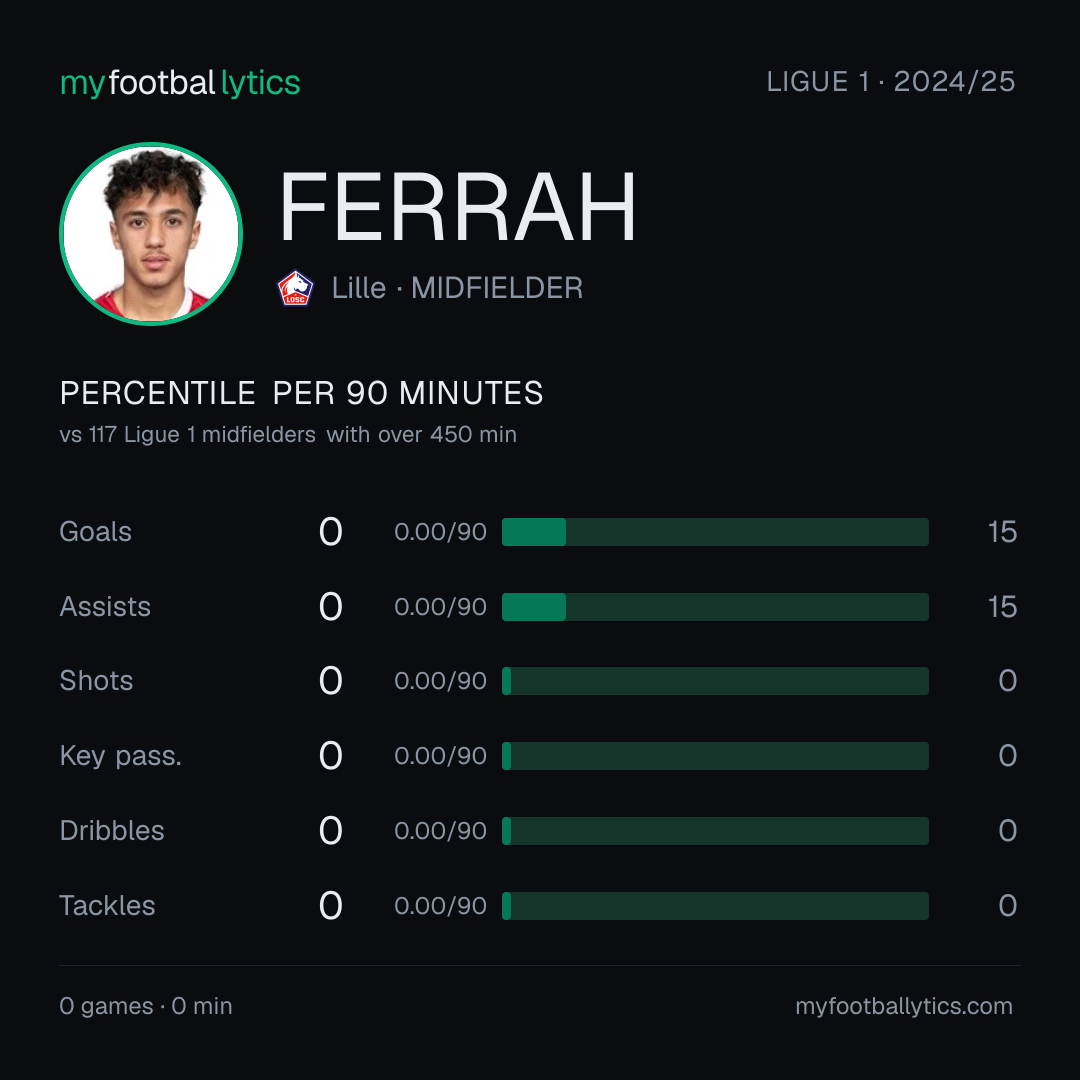Click the myfootballytics logo
Image resolution: width=1080 pixels, height=1080 pixels.
tap(180, 83)
